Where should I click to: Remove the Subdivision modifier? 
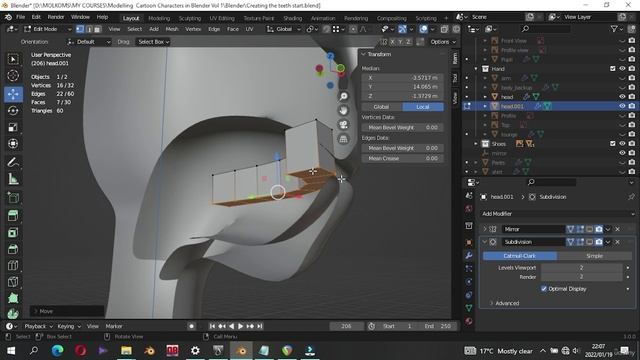(618, 242)
